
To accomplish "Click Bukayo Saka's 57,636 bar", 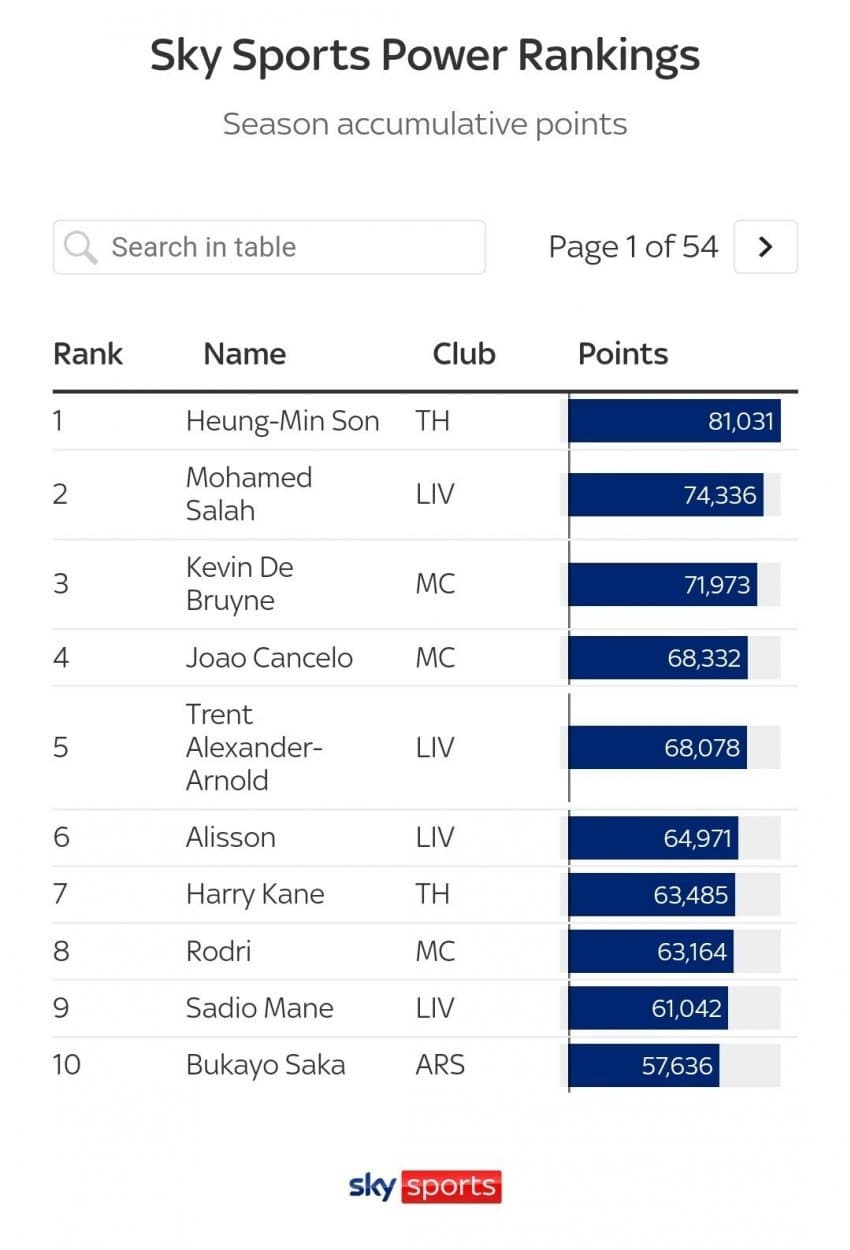I will click(644, 1065).
